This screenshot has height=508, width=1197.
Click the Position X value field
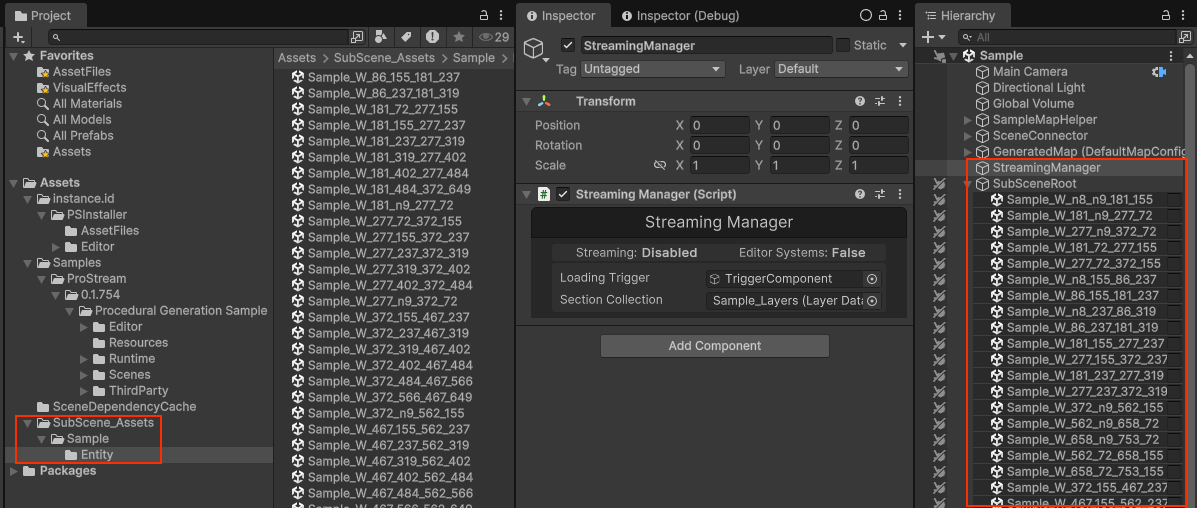(720, 125)
